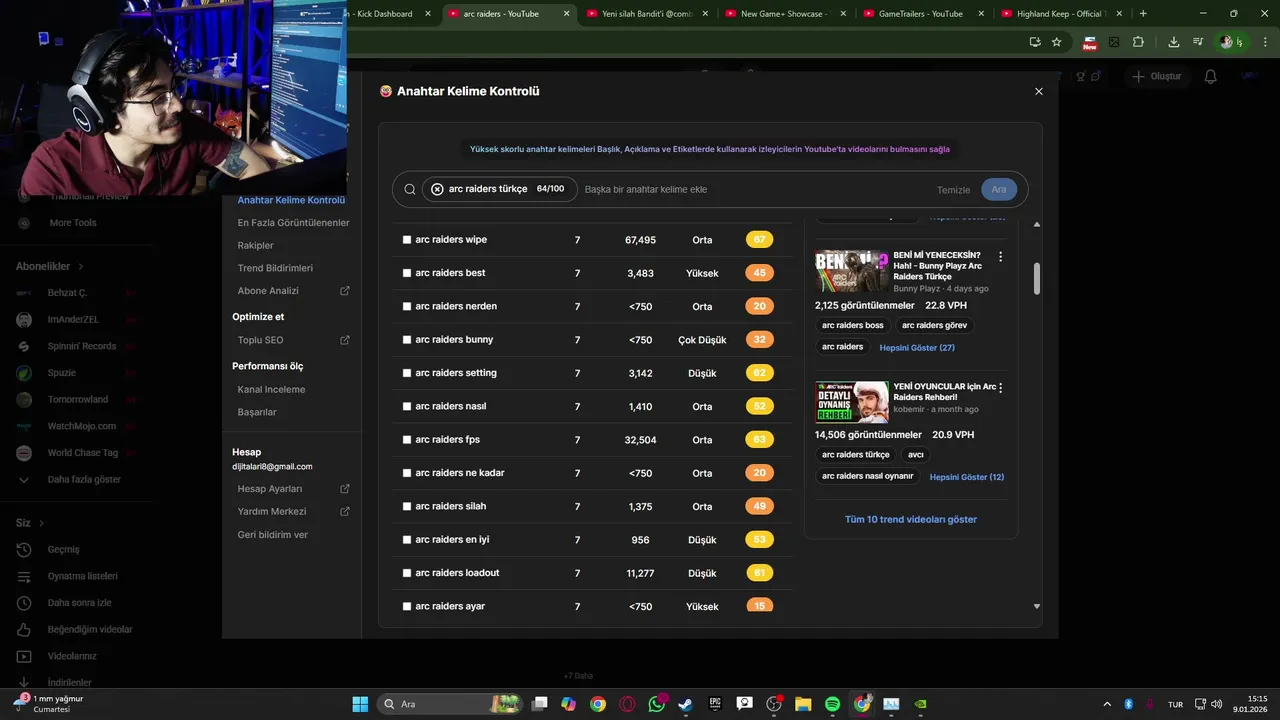Click the Oluştur create button
This screenshot has height=720, width=1280.
[x=1156, y=76]
